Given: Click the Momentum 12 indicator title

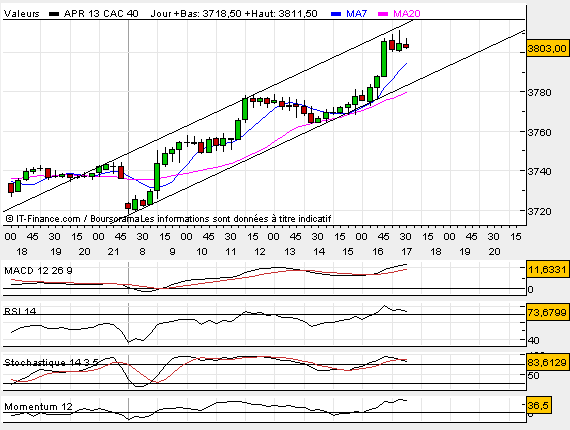Looking at the screenshot, I should tap(38, 406).
